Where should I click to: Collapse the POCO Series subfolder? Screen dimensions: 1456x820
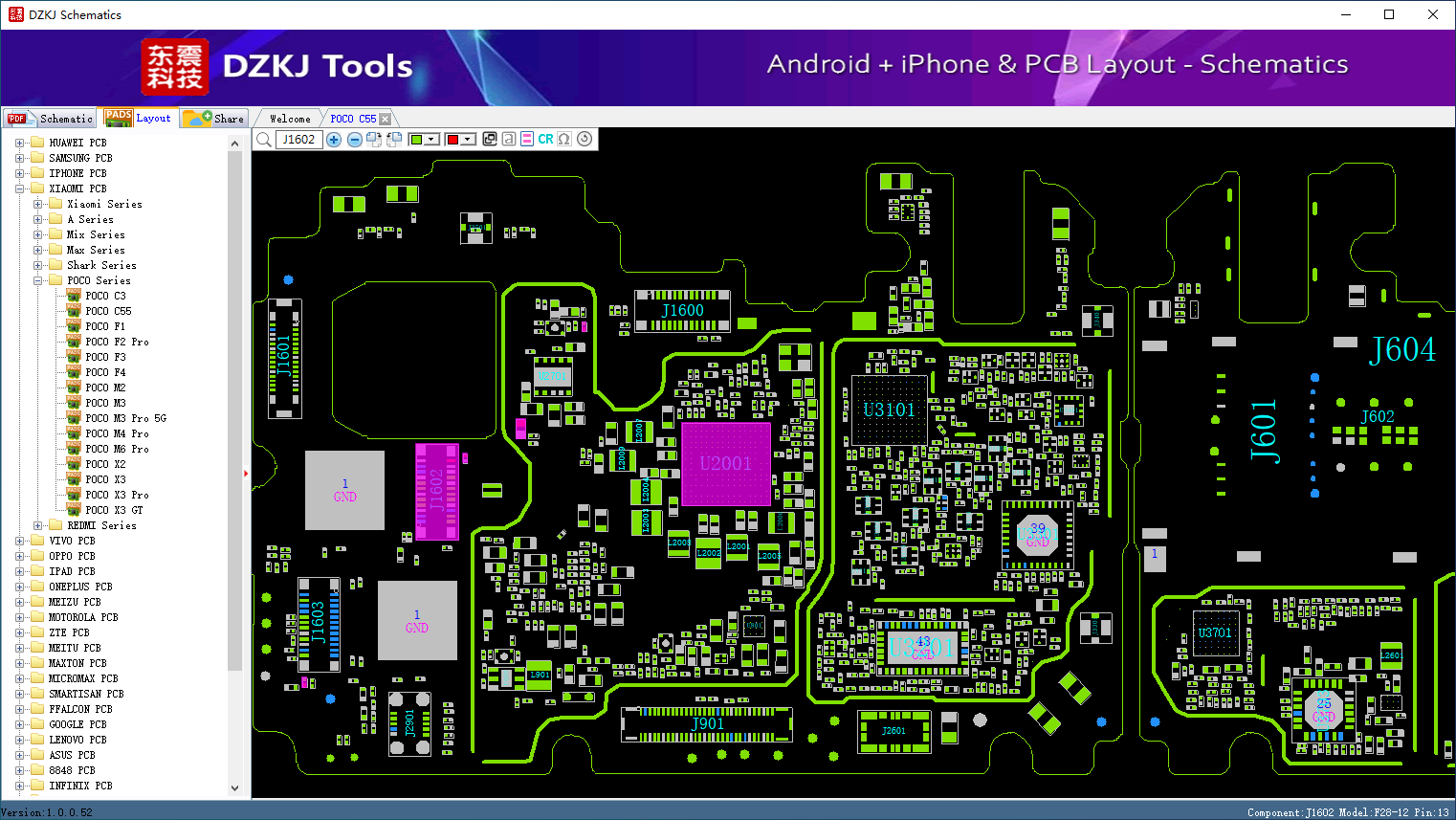coord(37,280)
